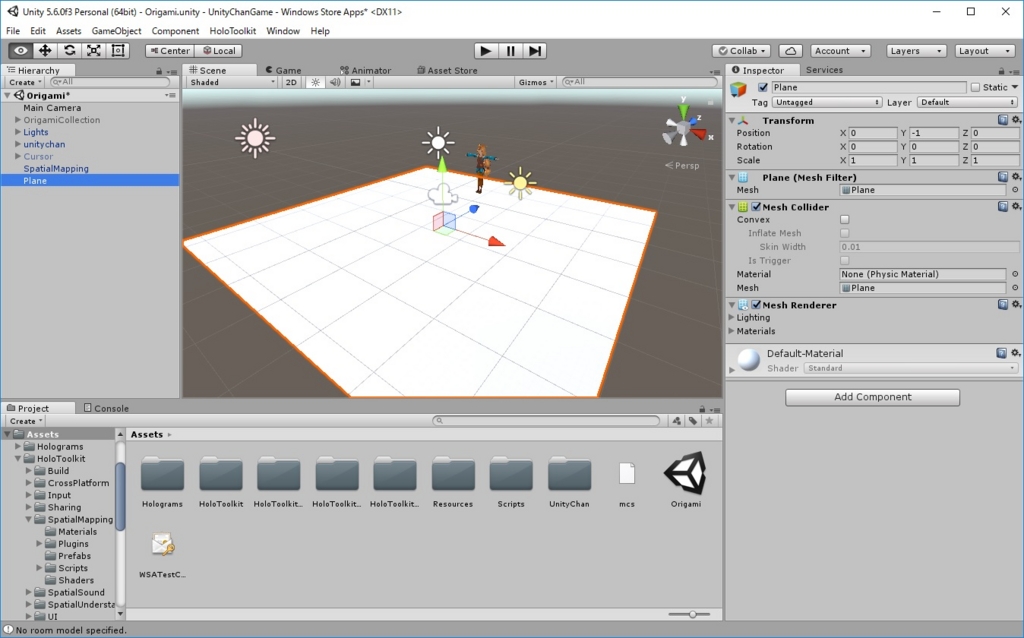Toggle Center pivot mode
The height and width of the screenshot is (638, 1024).
(x=170, y=50)
